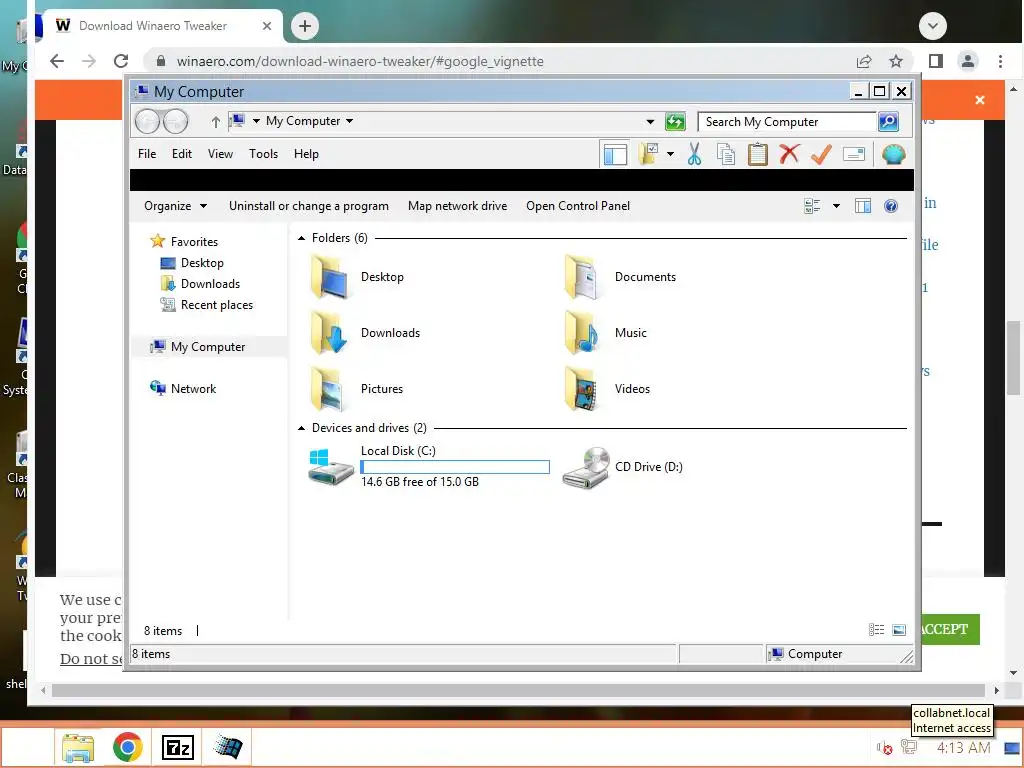
Task: Open the Tools menu
Action: point(263,154)
